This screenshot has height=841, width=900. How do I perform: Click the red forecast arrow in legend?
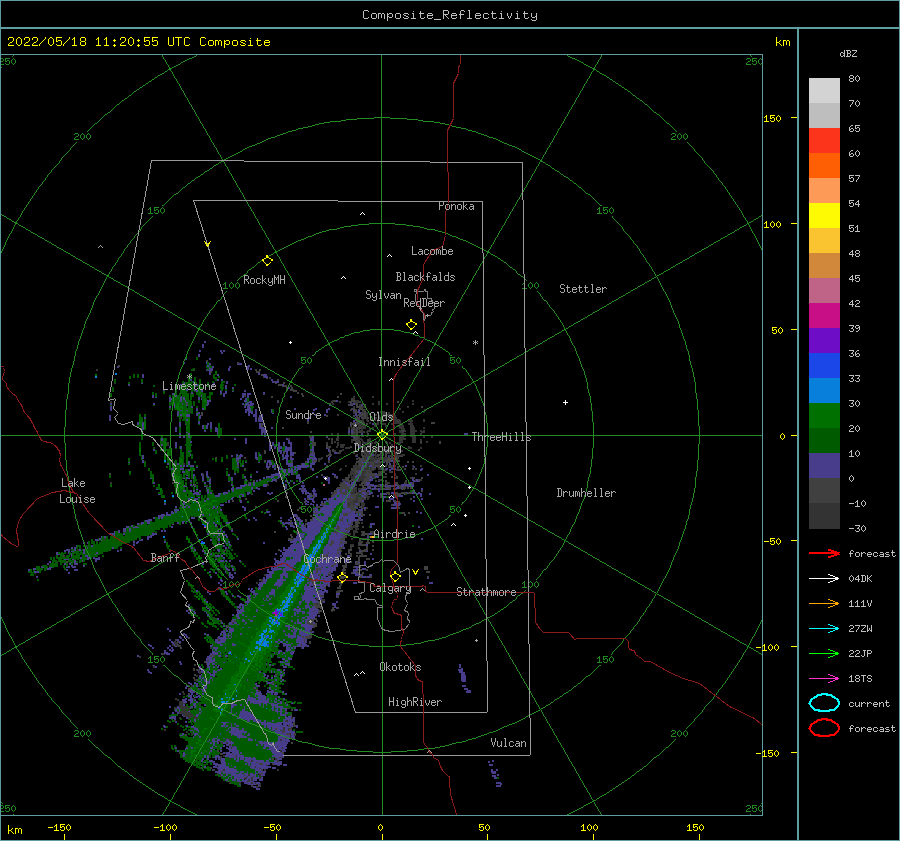[824, 553]
